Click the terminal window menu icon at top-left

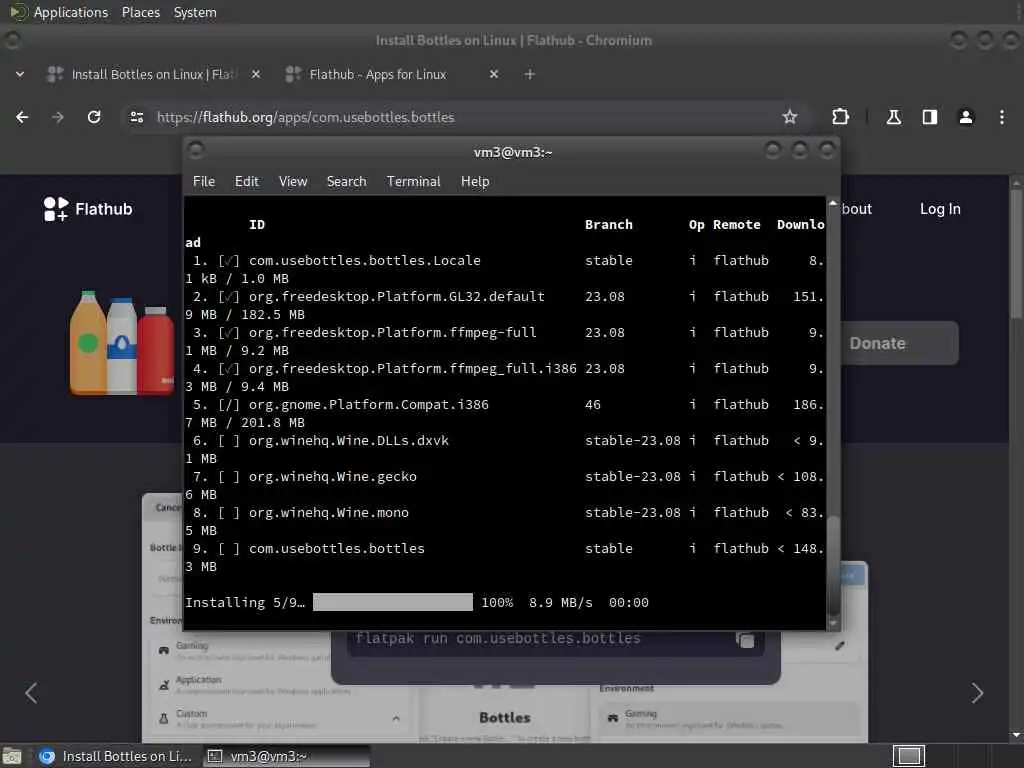(x=196, y=151)
